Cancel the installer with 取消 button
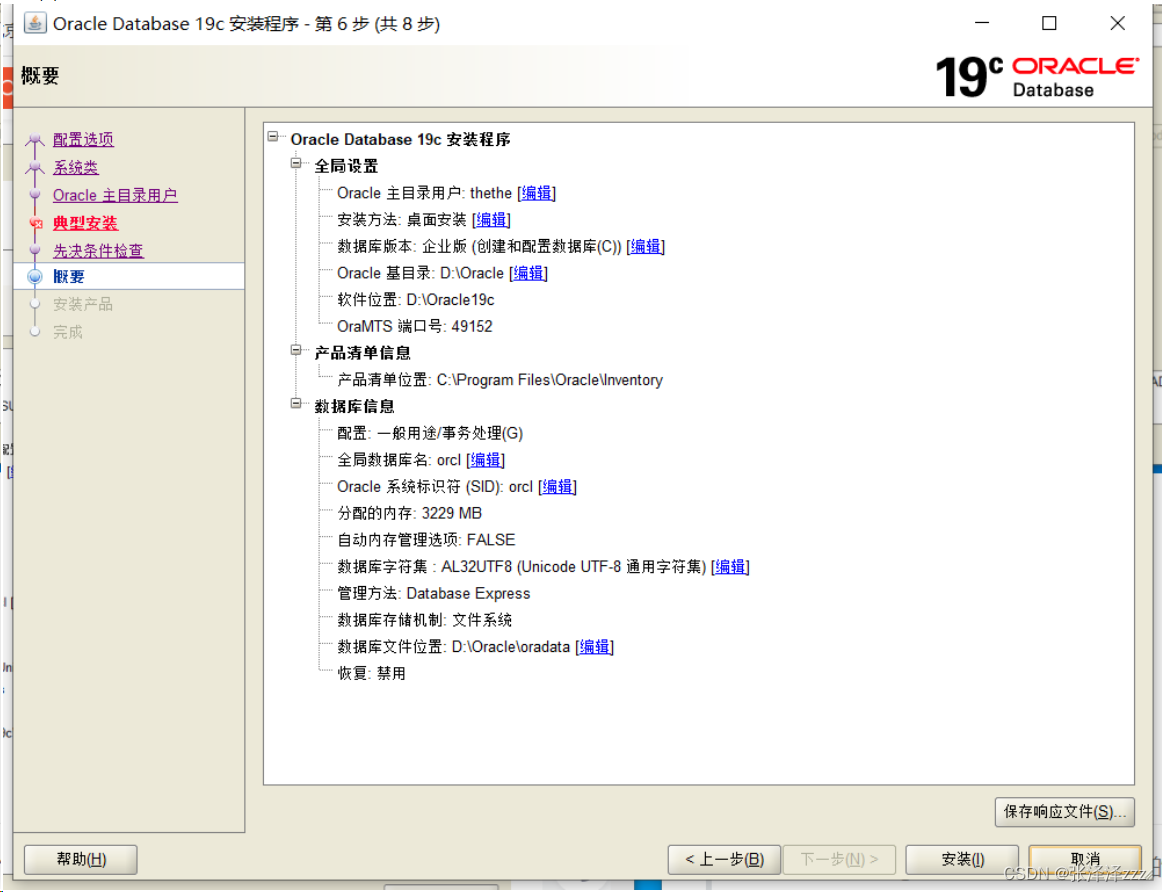 [1085, 859]
